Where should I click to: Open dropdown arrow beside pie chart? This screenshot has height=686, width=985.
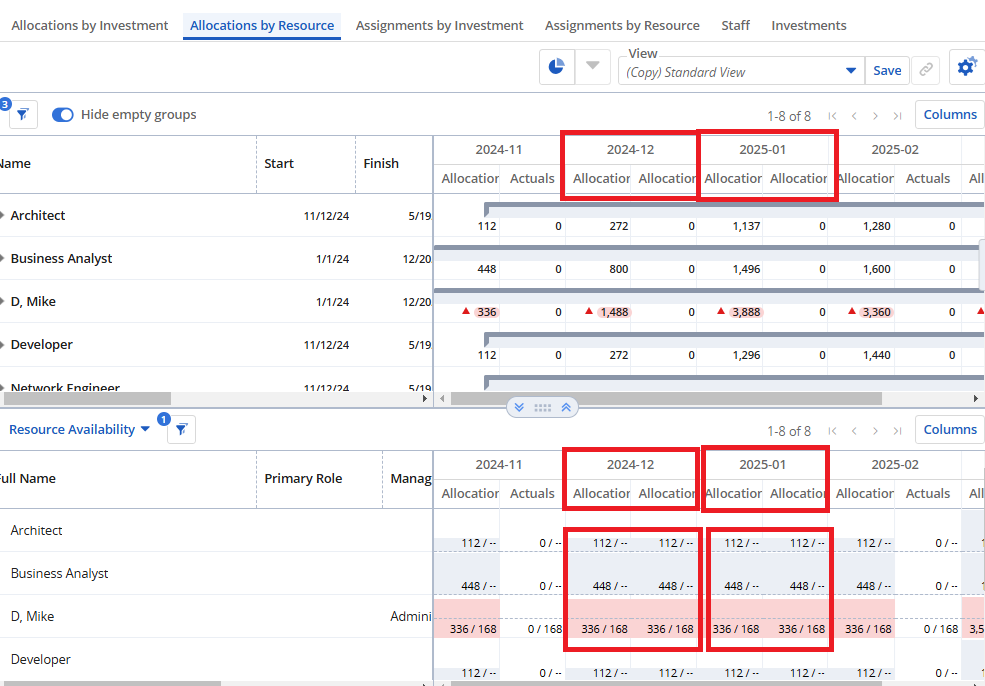pos(593,67)
